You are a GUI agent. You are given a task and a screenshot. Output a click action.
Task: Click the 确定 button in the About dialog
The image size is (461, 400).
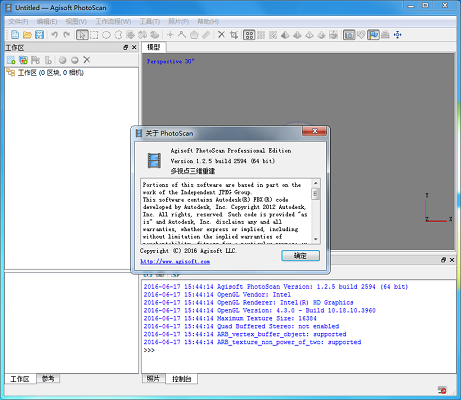coord(300,256)
